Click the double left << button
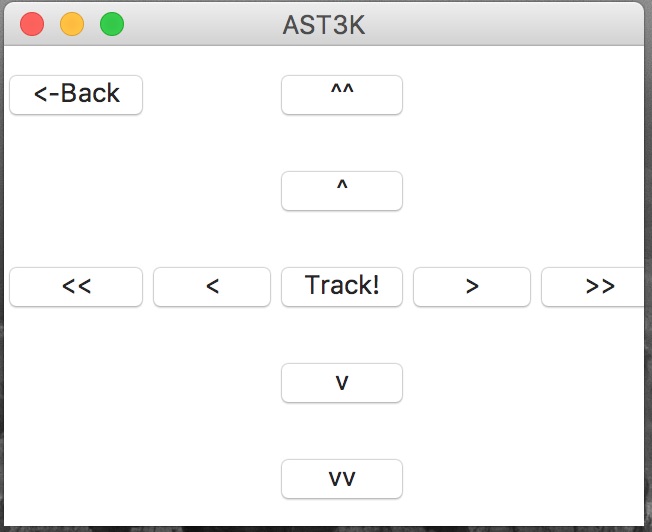The image size is (652, 532). point(76,287)
